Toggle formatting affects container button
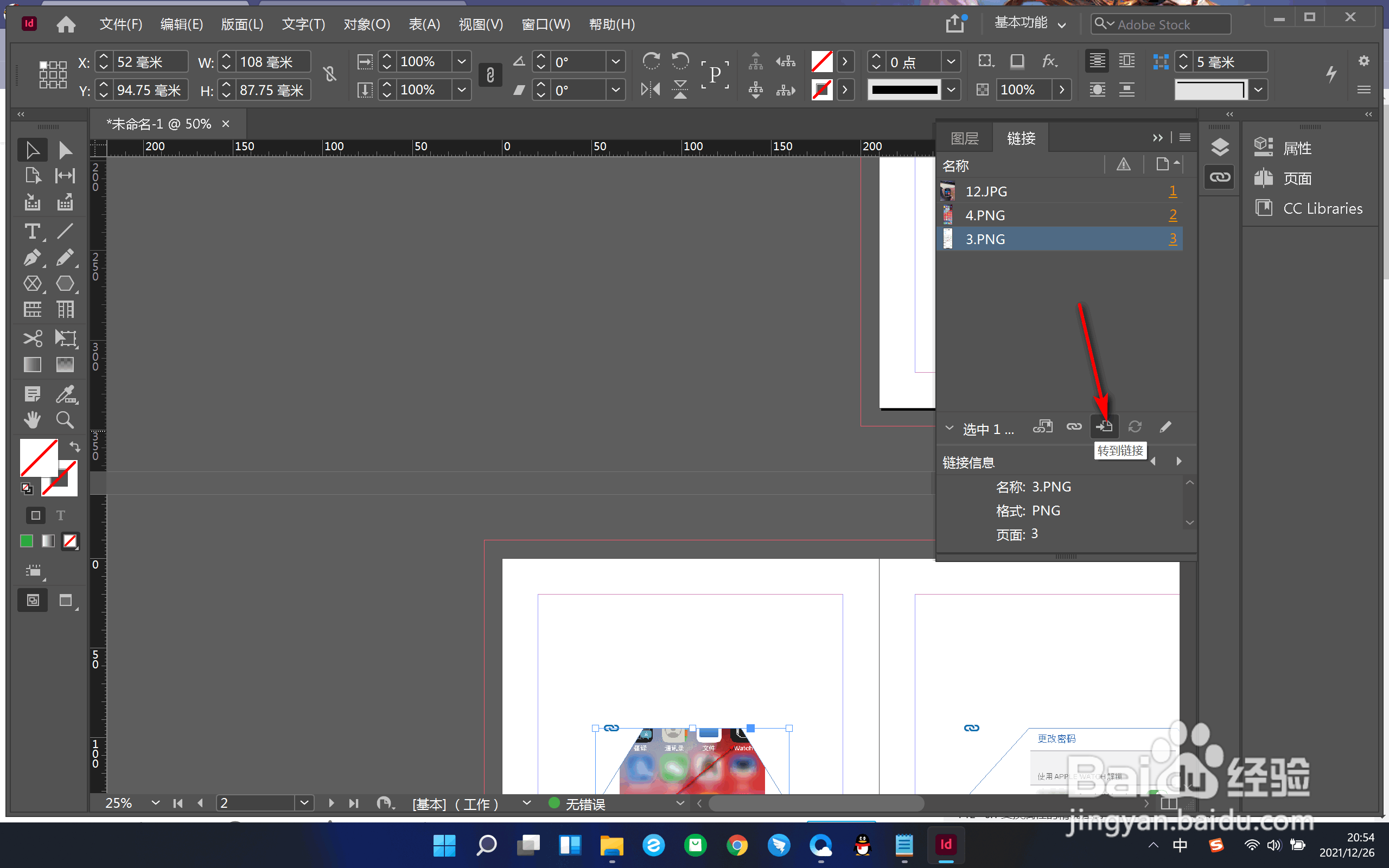The image size is (1389, 868). tap(35, 515)
